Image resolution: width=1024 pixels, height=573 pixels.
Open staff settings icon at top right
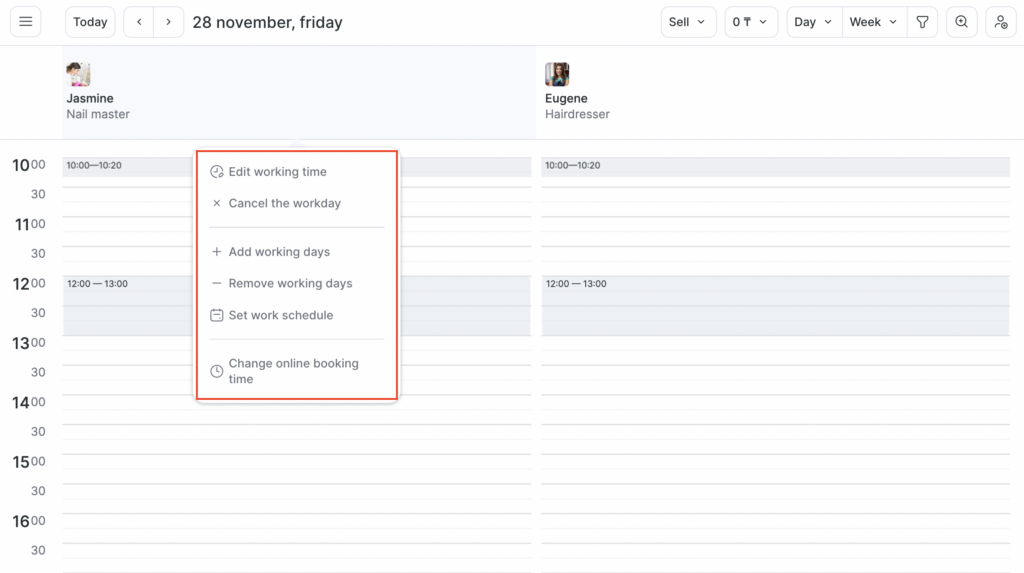1001,22
